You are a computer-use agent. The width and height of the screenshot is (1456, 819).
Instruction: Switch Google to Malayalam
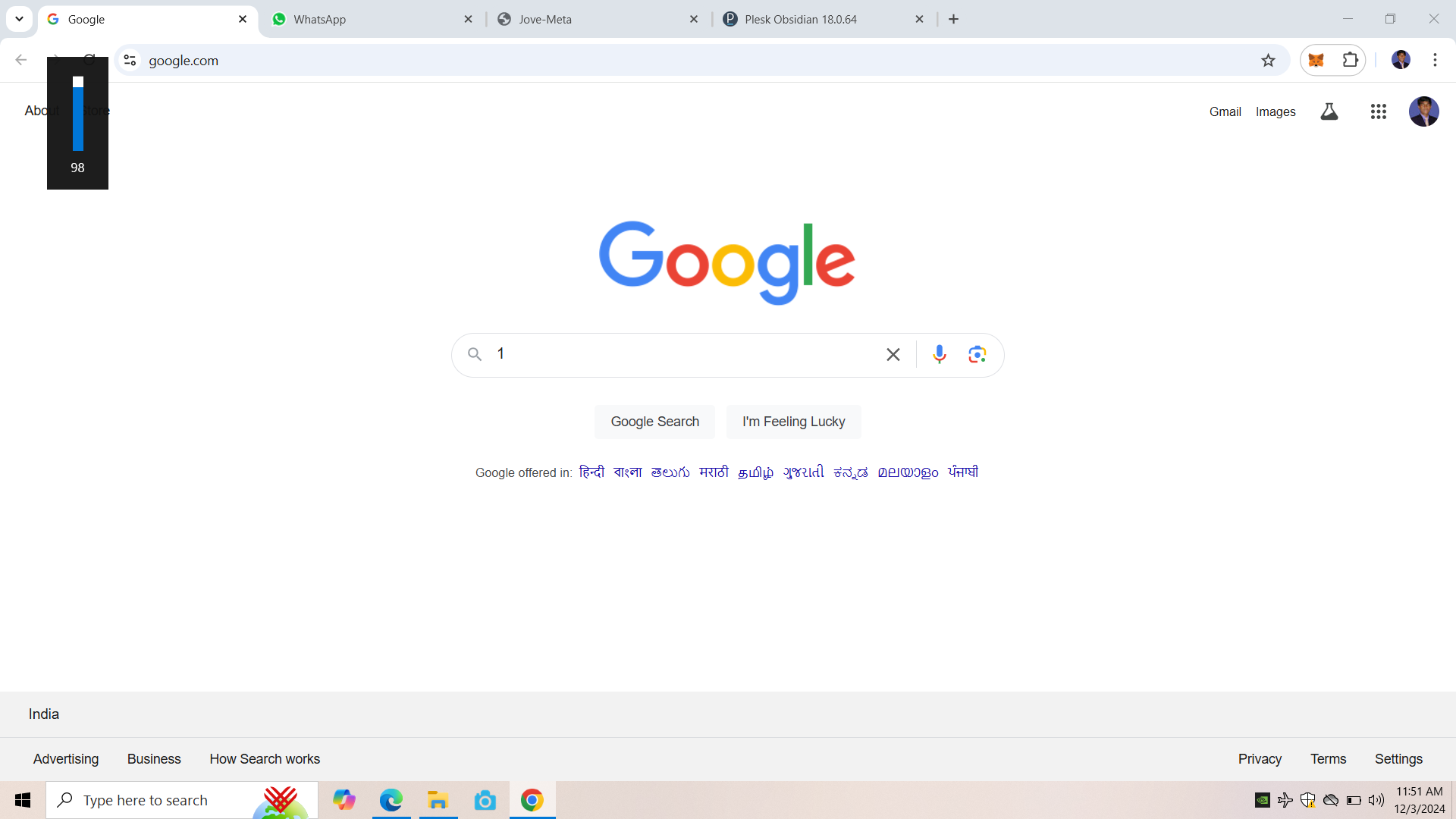tap(908, 472)
